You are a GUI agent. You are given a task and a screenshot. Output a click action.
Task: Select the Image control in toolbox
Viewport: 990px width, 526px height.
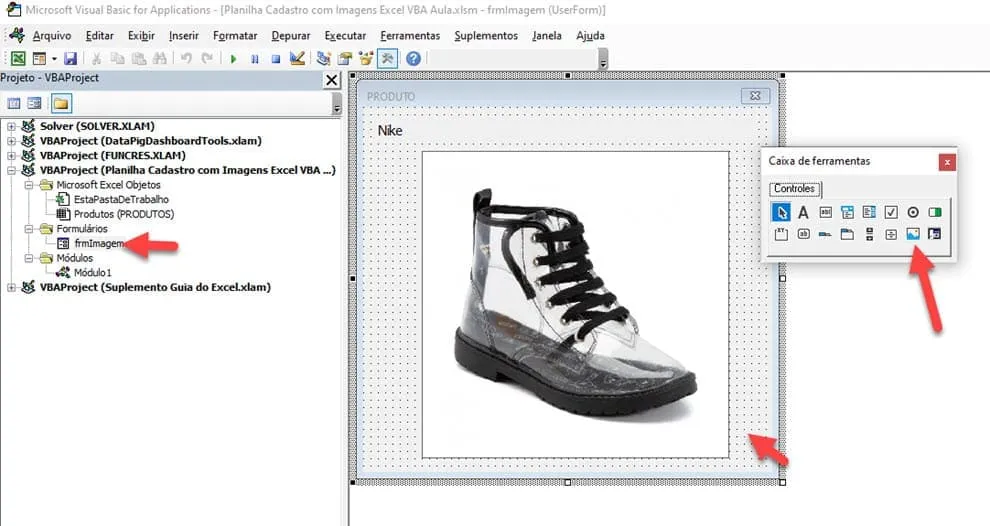pyautogui.click(x=912, y=234)
